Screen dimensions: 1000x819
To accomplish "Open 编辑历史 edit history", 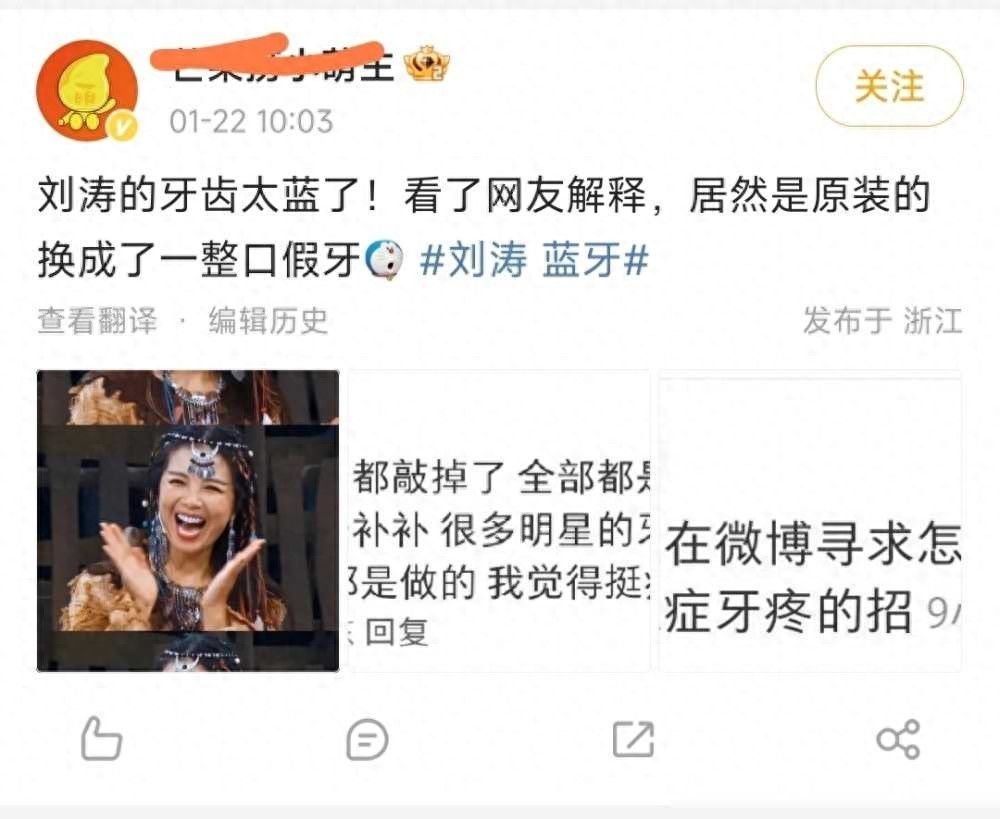I will pos(268,320).
